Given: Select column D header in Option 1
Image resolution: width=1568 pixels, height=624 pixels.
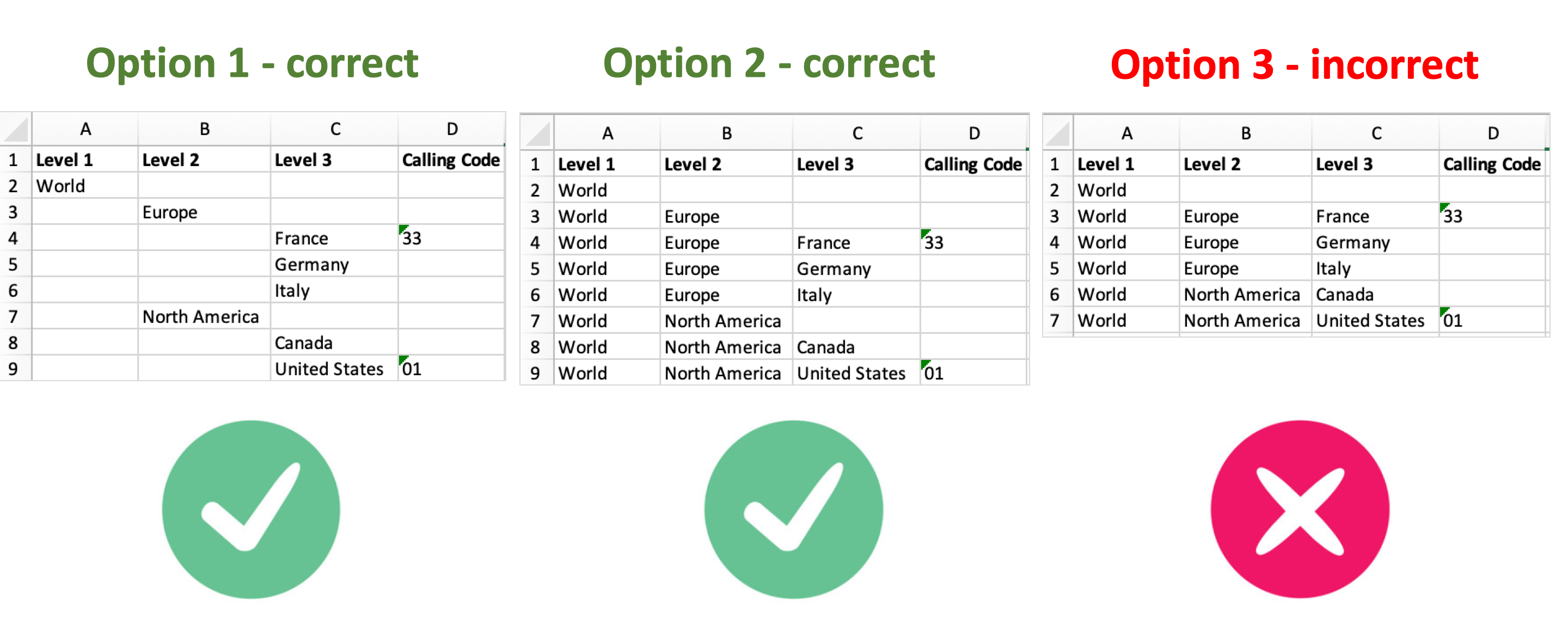Looking at the screenshot, I should click(x=452, y=129).
